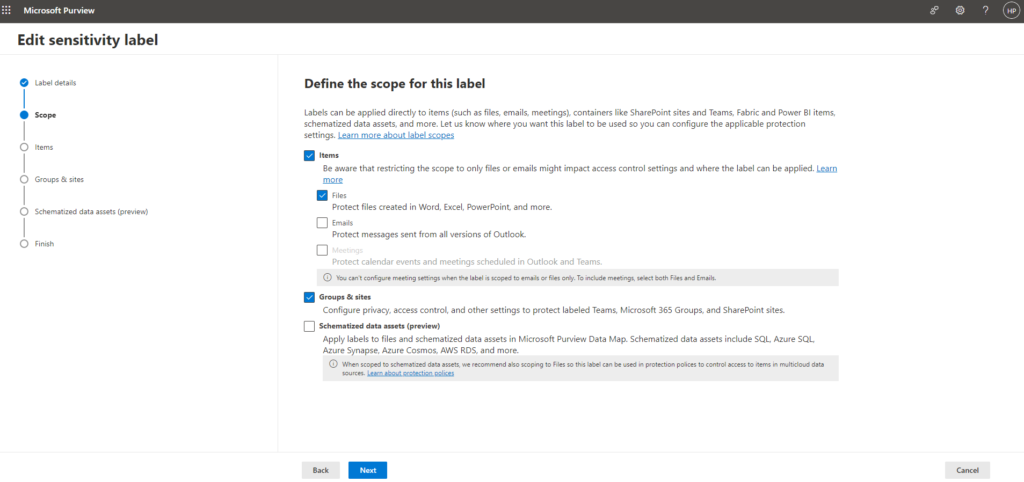Open the app launcher waffle icon
1024x482 pixels.
(9, 10)
